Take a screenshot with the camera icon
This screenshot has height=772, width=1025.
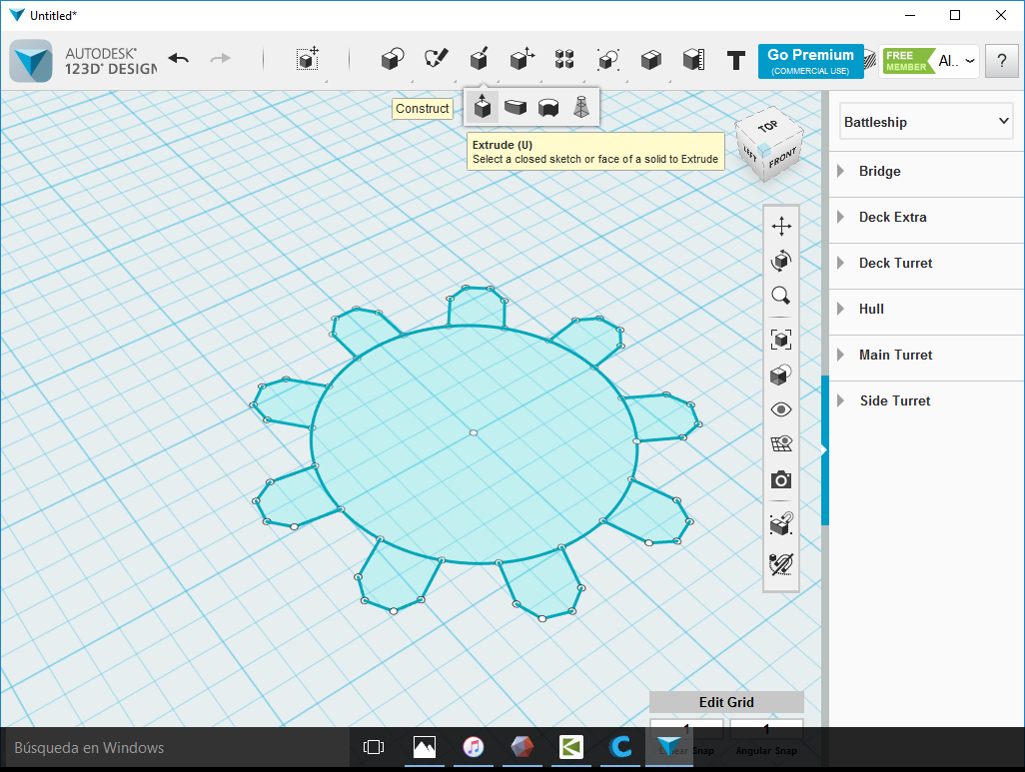point(781,480)
